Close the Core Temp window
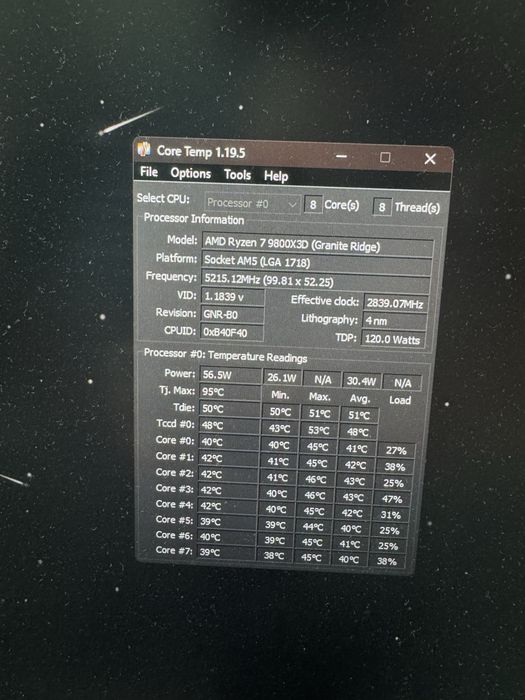The height and width of the screenshot is (700, 525). tap(430, 159)
